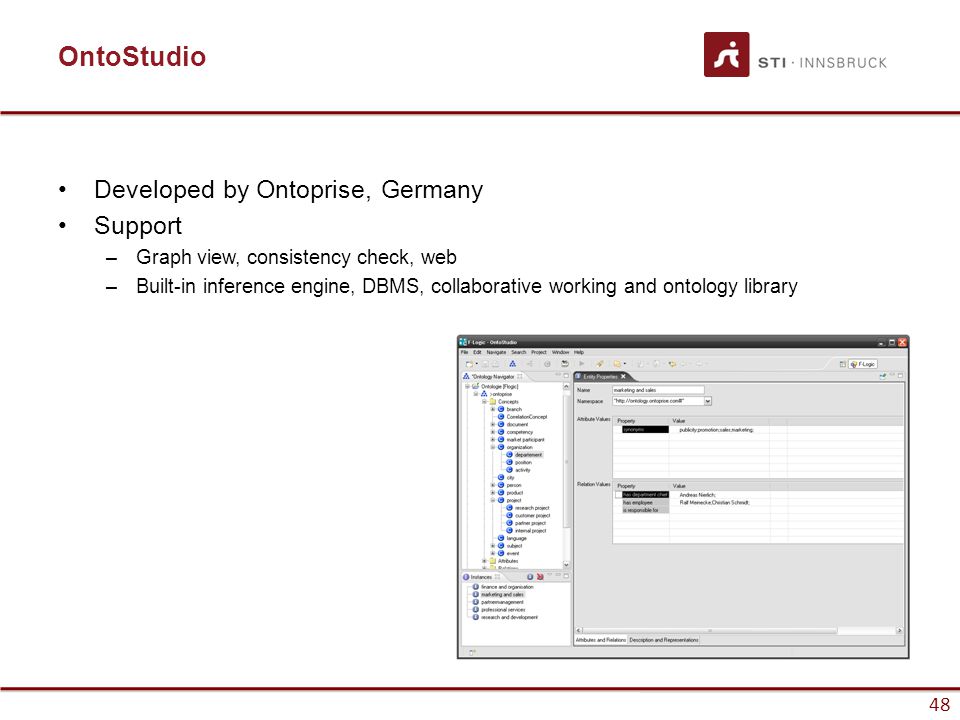Expand the document concept
Image resolution: width=960 pixels, height=720 pixels.
(x=493, y=424)
